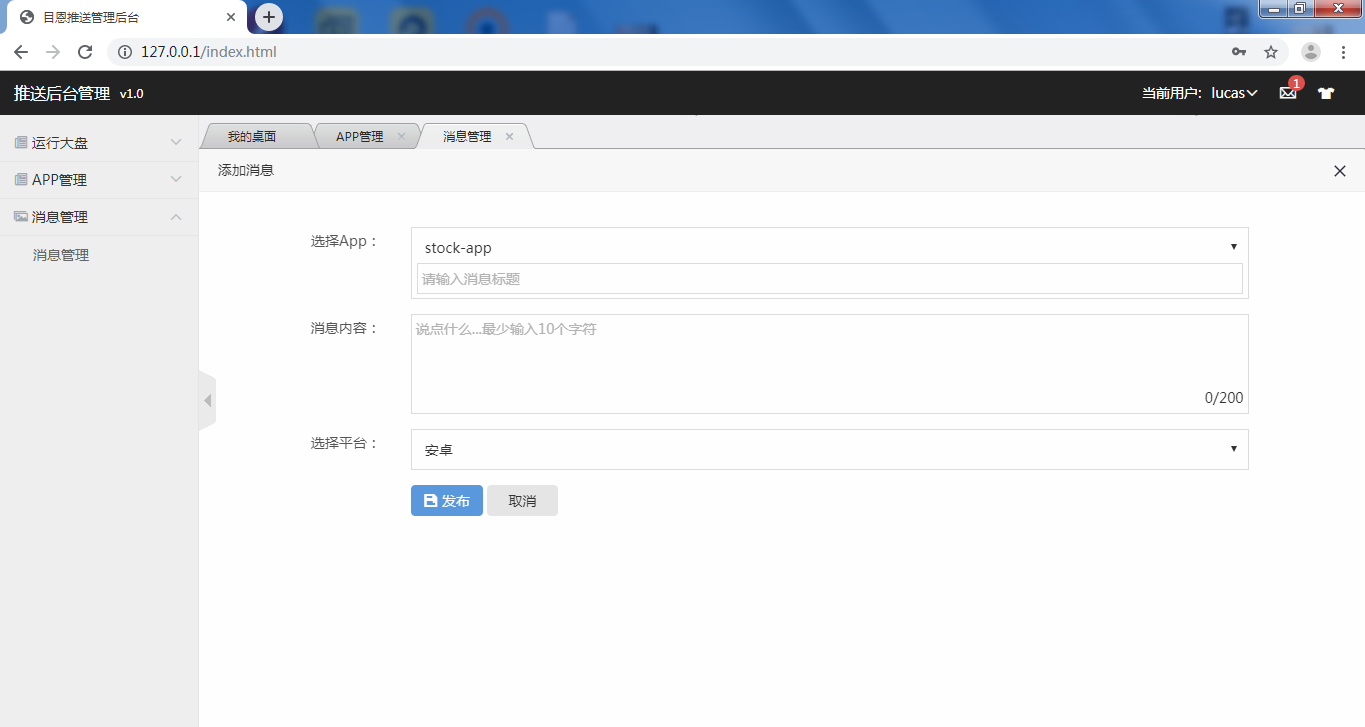Open a new browser tab
Screen dimensions: 1365x727
(x=269, y=17)
